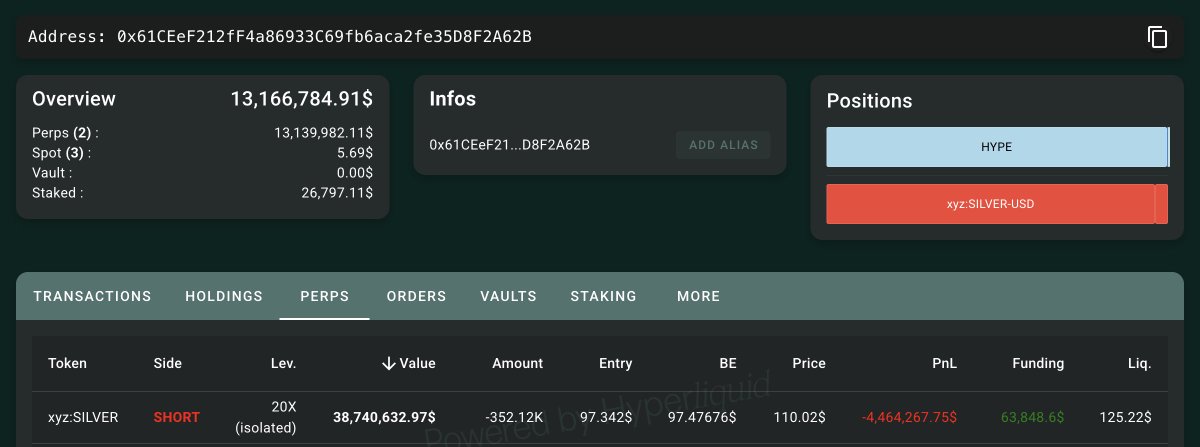Expand the MORE tab menu
This screenshot has width=1200, height=447.
pos(698,296)
